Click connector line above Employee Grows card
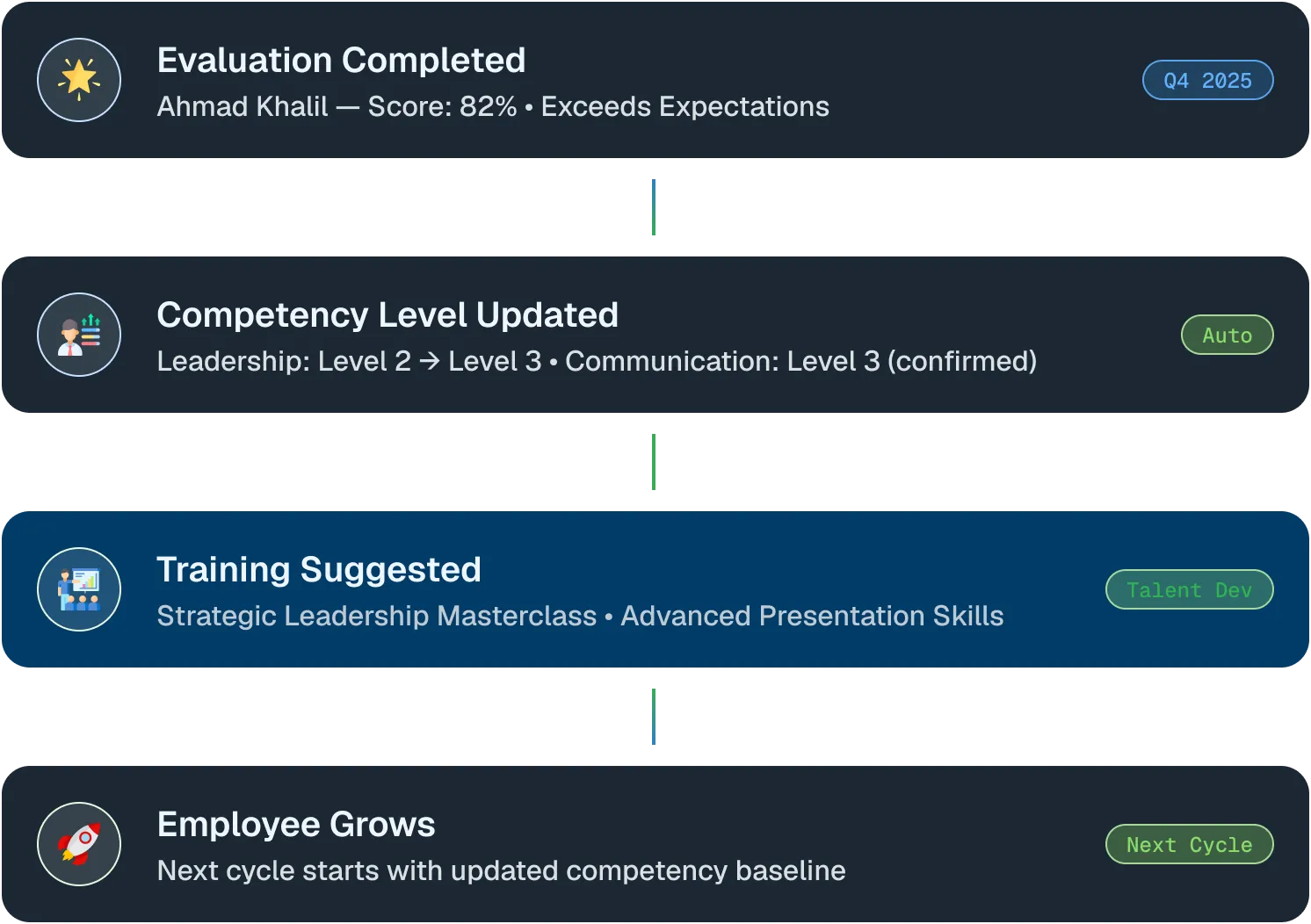The width and height of the screenshot is (1311, 924). [654, 717]
